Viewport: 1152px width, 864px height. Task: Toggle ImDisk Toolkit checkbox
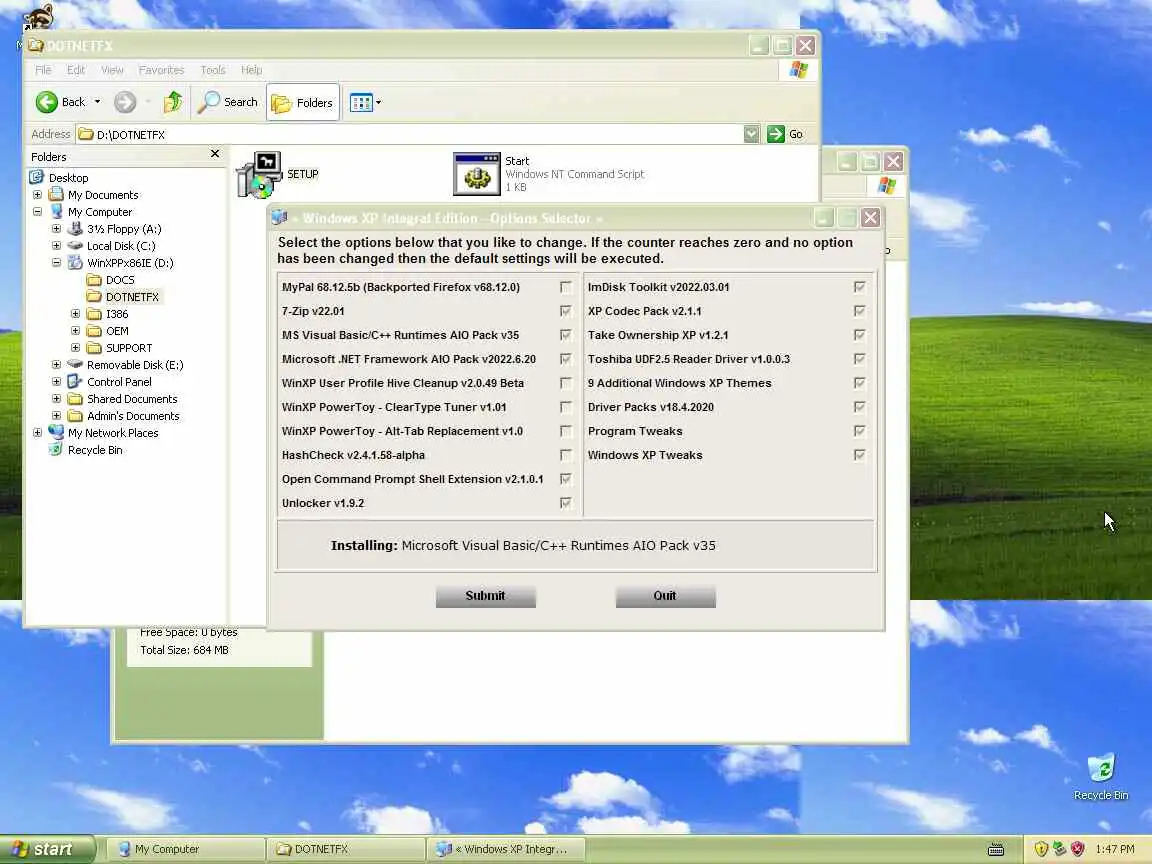click(860, 287)
